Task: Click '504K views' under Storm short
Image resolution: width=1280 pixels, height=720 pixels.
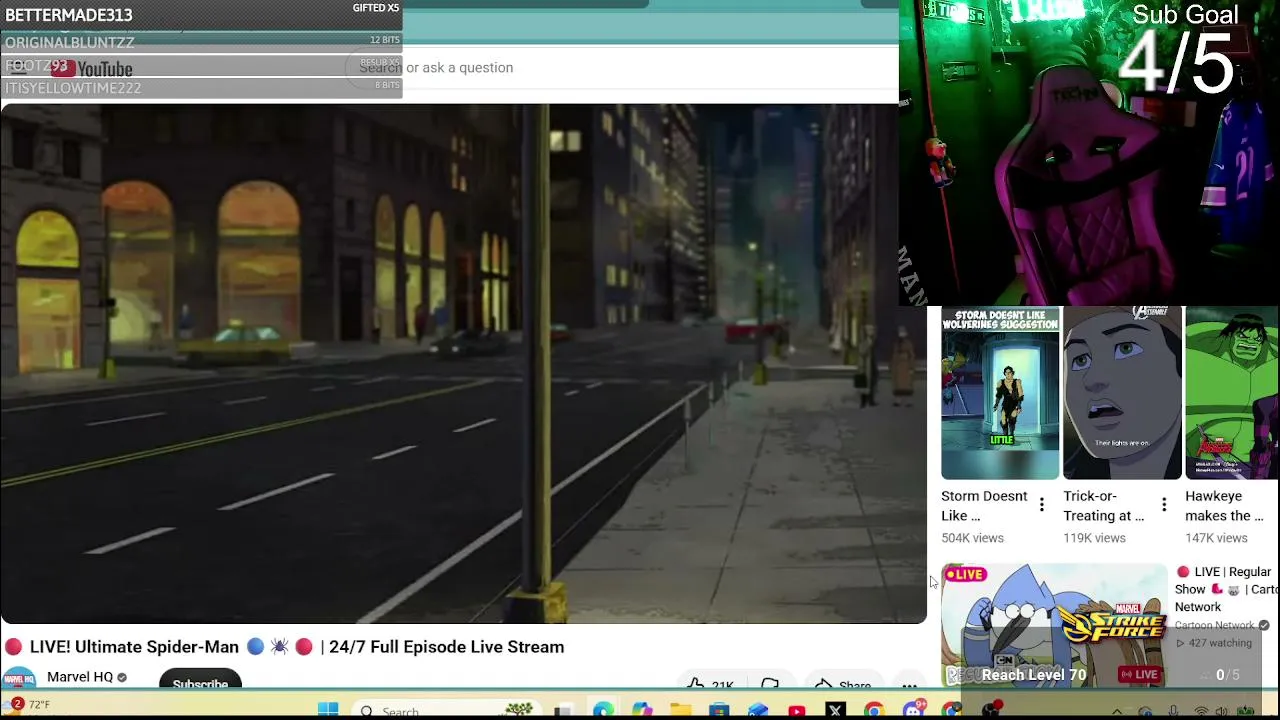Action: [972, 538]
